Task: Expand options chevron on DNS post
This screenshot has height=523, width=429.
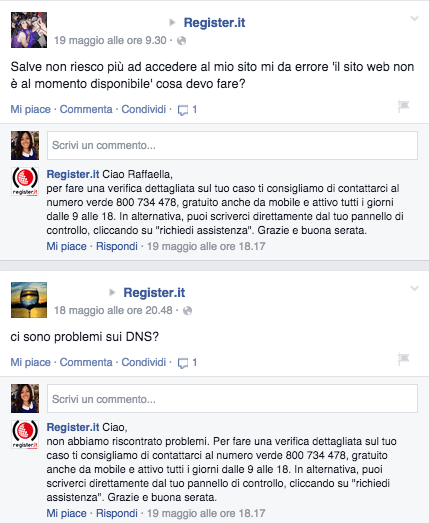Action: coord(414,288)
